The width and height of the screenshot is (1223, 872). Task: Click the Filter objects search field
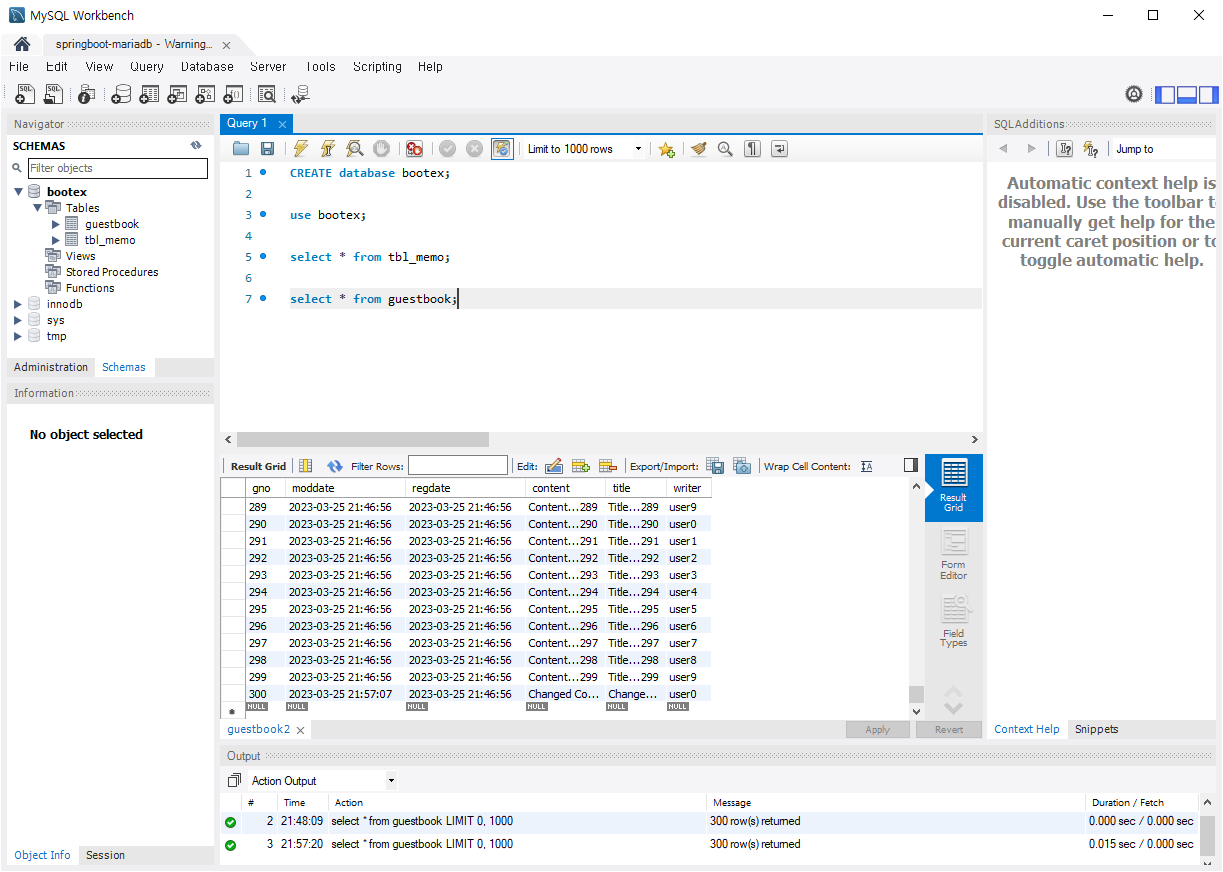tap(118, 168)
